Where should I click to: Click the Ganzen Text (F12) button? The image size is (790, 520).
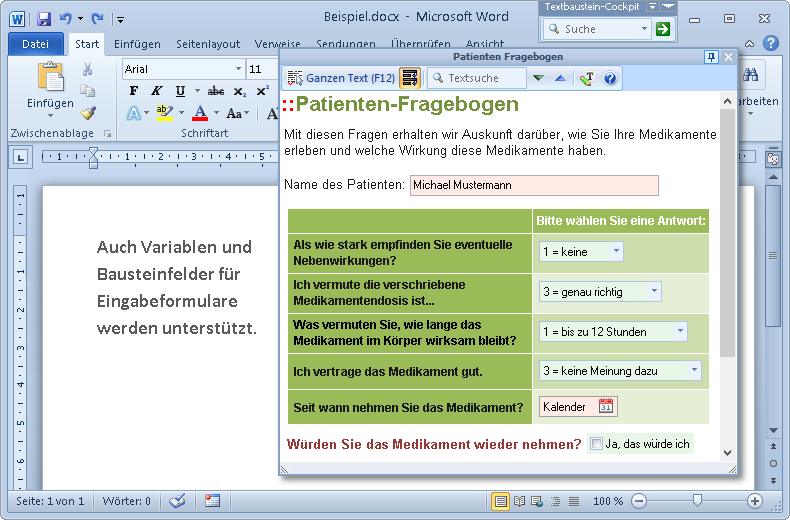click(x=340, y=78)
